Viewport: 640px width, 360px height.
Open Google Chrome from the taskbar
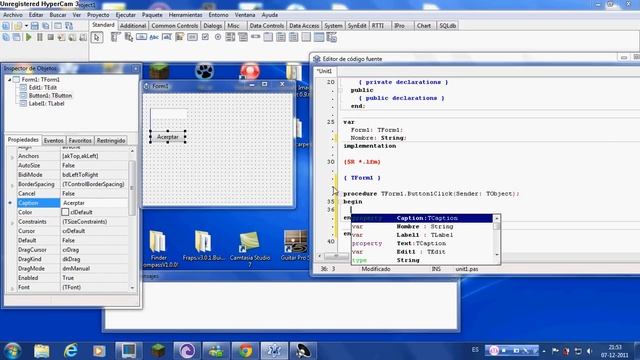coord(245,351)
